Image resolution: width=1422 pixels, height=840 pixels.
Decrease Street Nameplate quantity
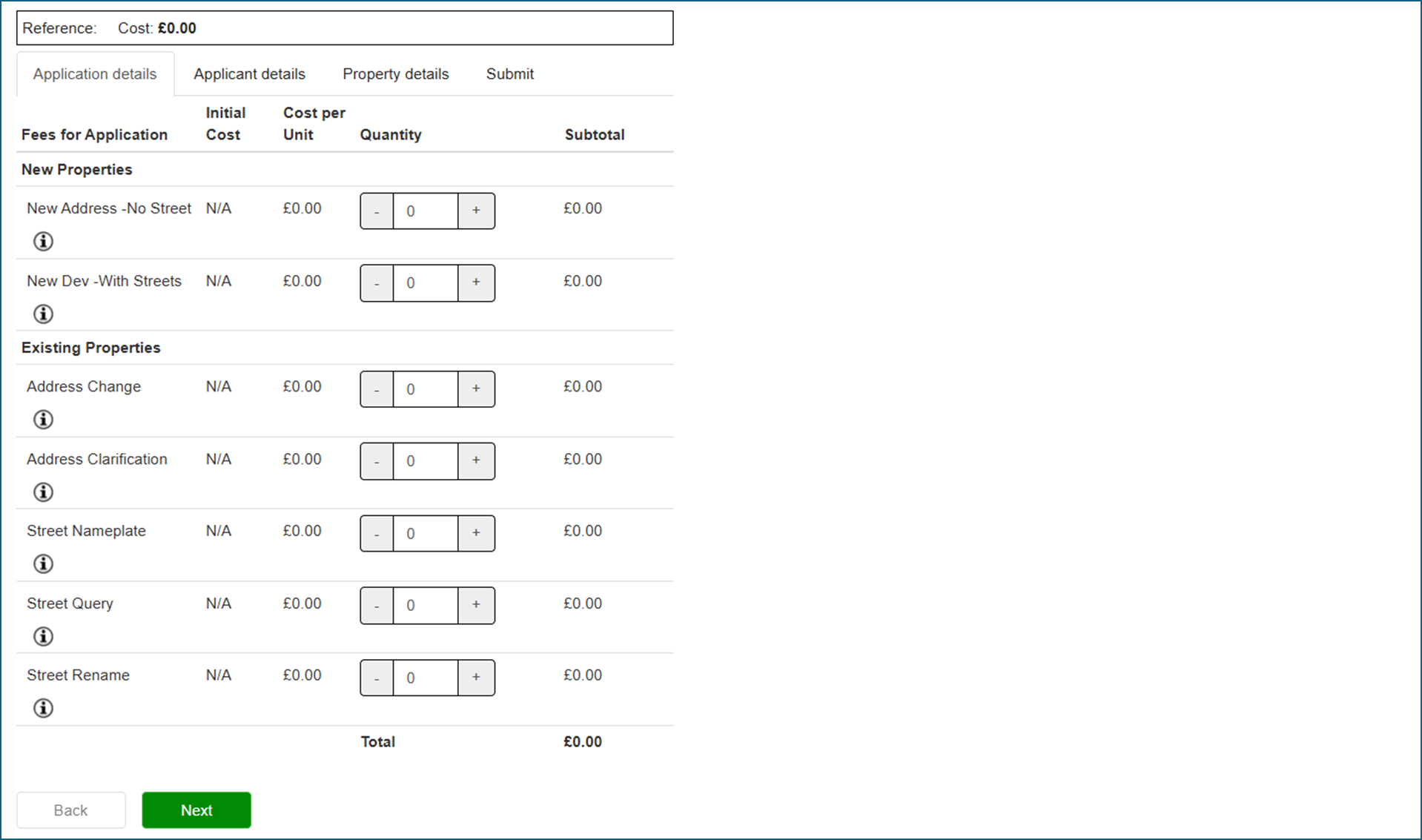point(377,534)
